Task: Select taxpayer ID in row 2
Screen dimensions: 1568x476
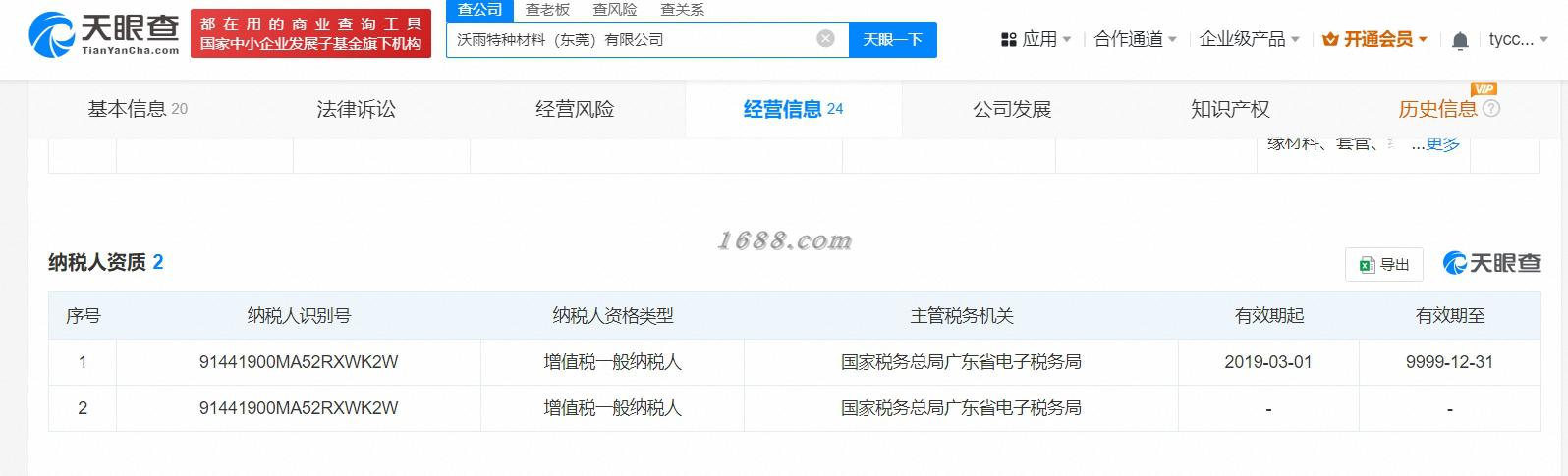Action: 299,408
